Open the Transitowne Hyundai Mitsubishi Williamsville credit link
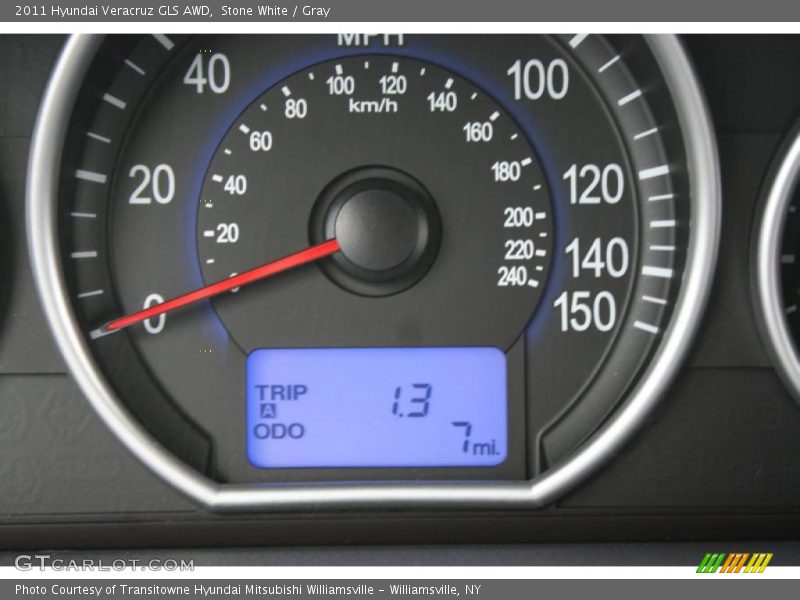Screen dimensions: 800x600 coord(250,588)
